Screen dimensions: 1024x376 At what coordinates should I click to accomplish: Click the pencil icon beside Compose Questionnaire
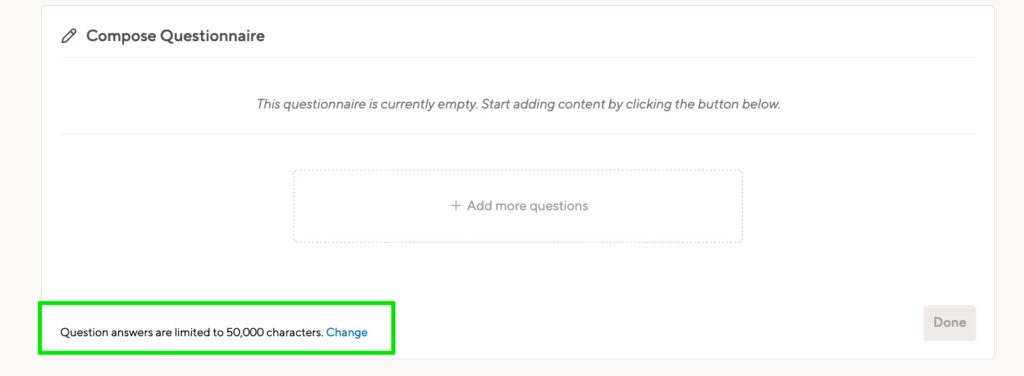68,36
